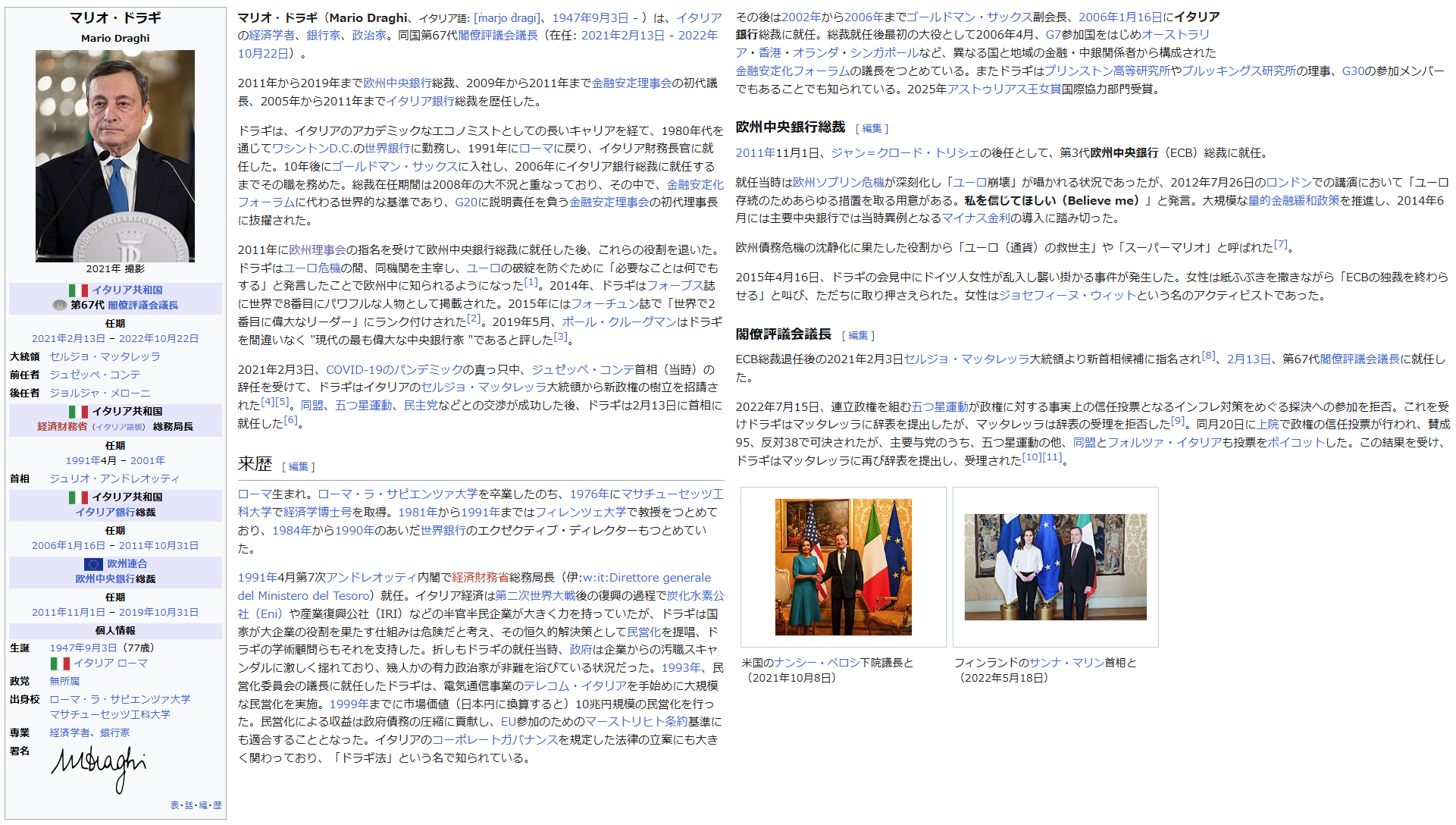The image size is (1456, 825).
Task: Click footnote reference [6]
Action: pyautogui.click(x=290, y=420)
